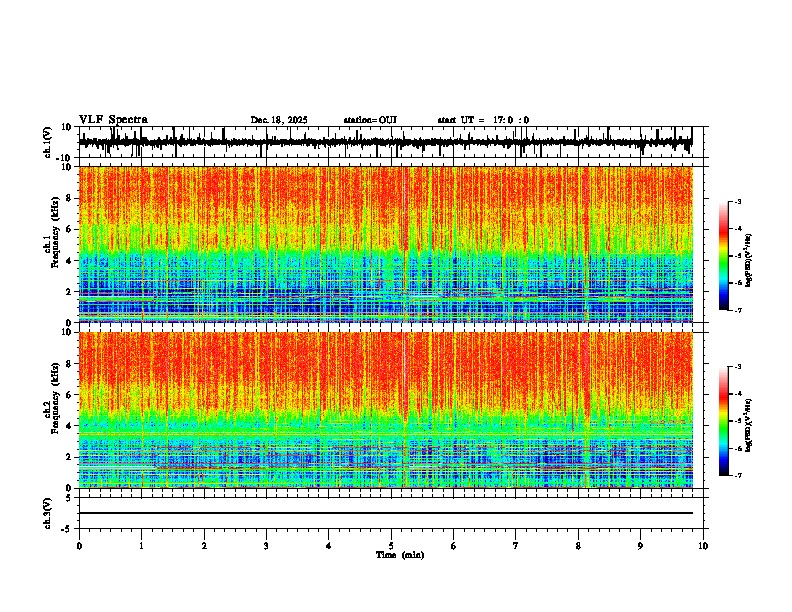The height and width of the screenshot is (612, 792).
Task: Click the "Time (min)" axis title
Action: click(x=400, y=555)
